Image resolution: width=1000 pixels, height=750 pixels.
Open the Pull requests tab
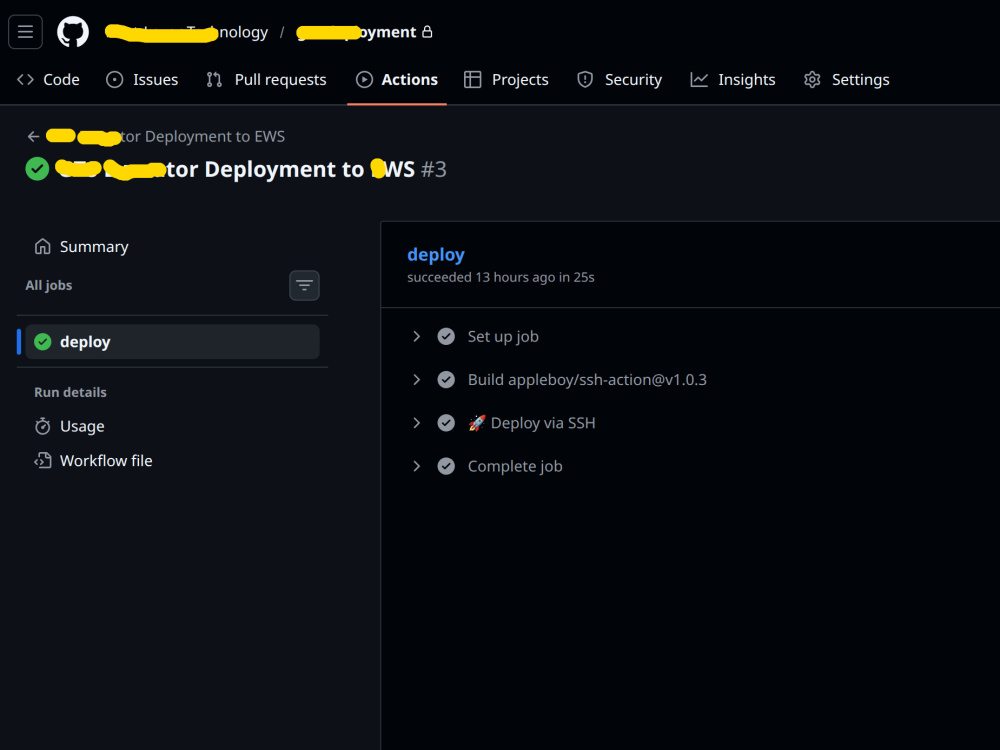point(267,80)
